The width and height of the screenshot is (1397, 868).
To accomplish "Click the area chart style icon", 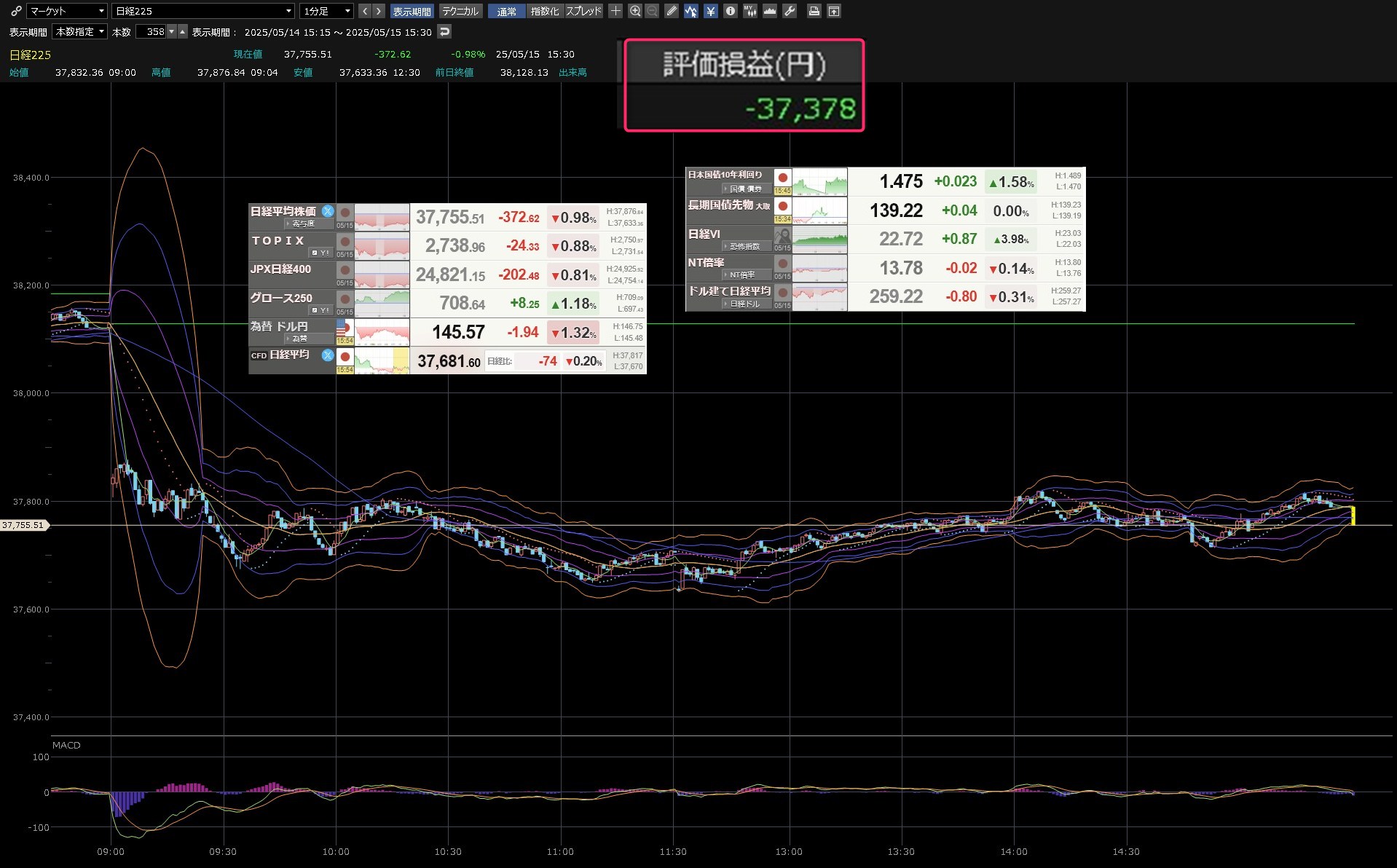I will [769, 11].
